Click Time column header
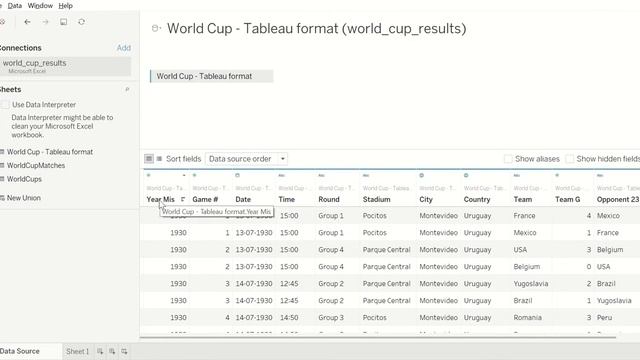 coord(287,199)
